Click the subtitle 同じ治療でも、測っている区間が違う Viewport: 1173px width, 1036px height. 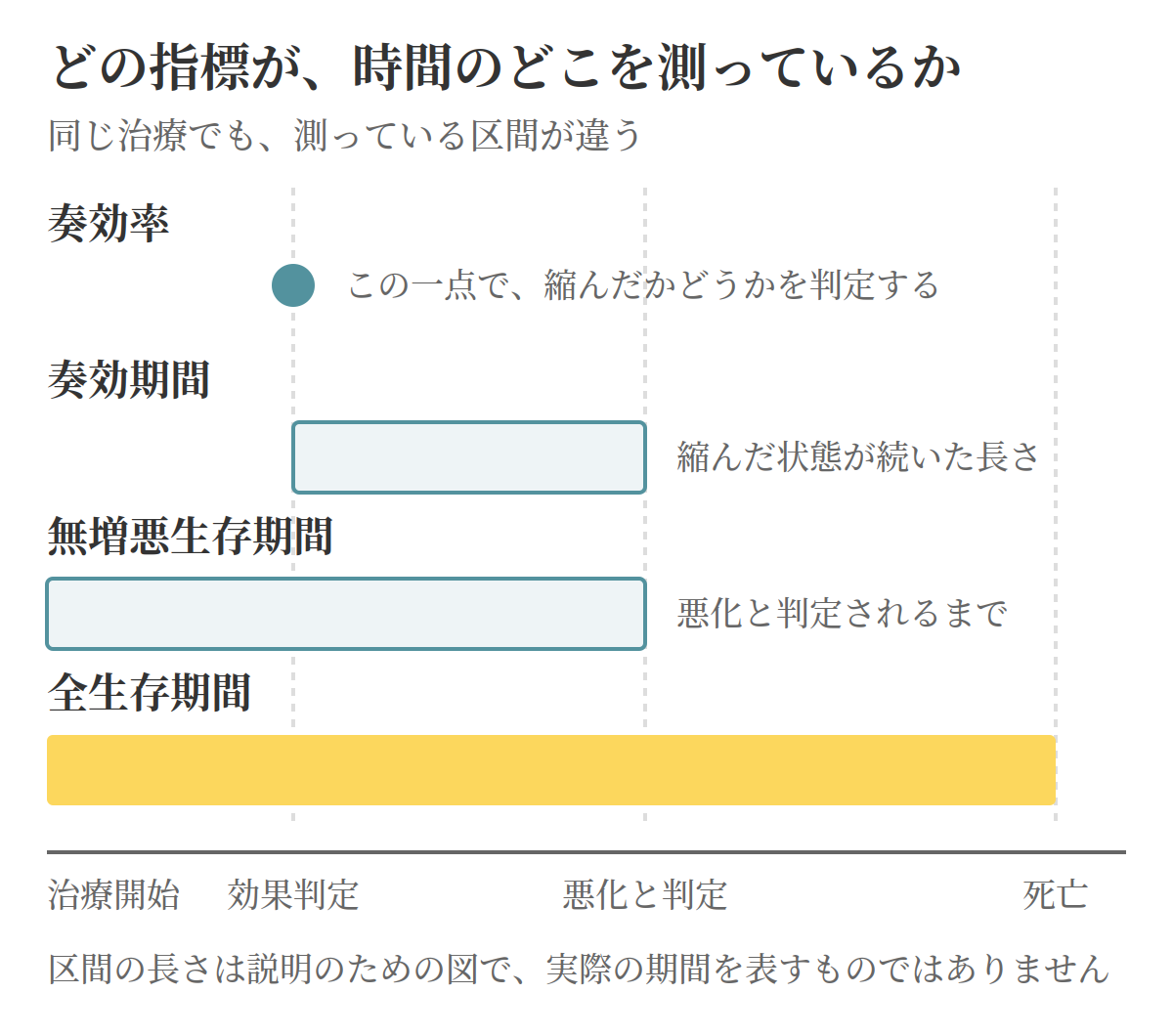[x=345, y=135]
